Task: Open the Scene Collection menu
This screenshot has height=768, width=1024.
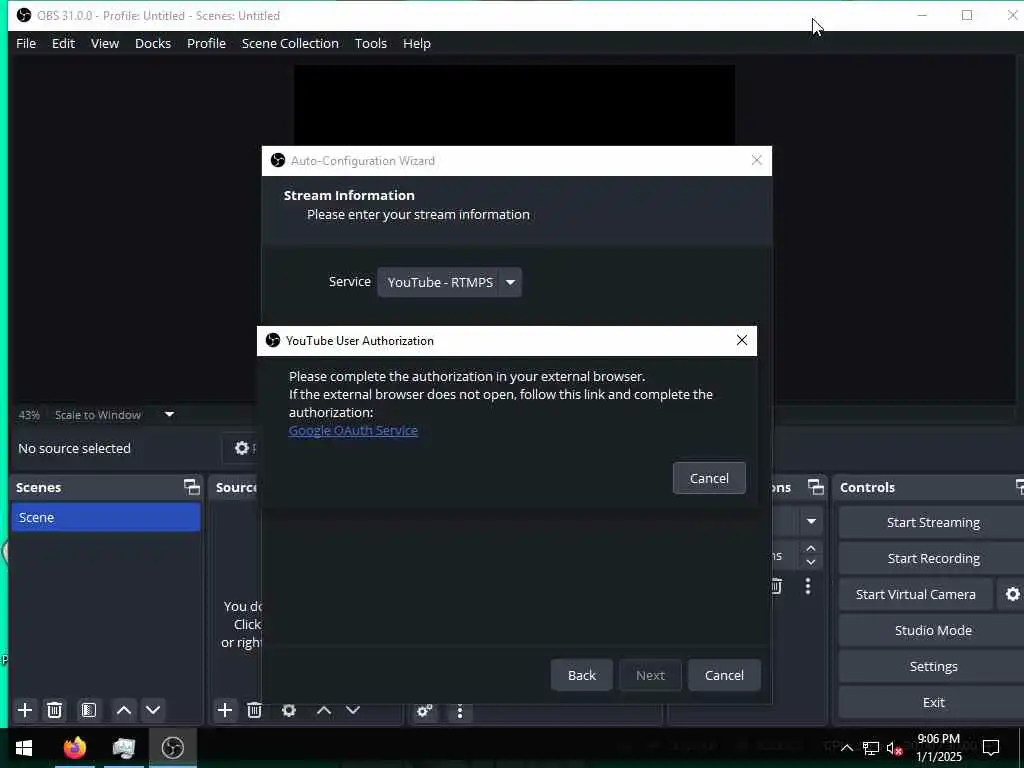Action: point(290,43)
